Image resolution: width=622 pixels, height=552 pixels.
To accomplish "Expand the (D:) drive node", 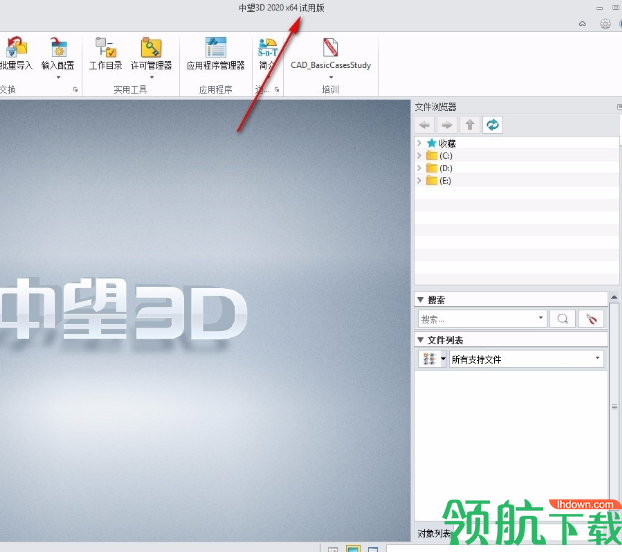I will [x=419, y=168].
